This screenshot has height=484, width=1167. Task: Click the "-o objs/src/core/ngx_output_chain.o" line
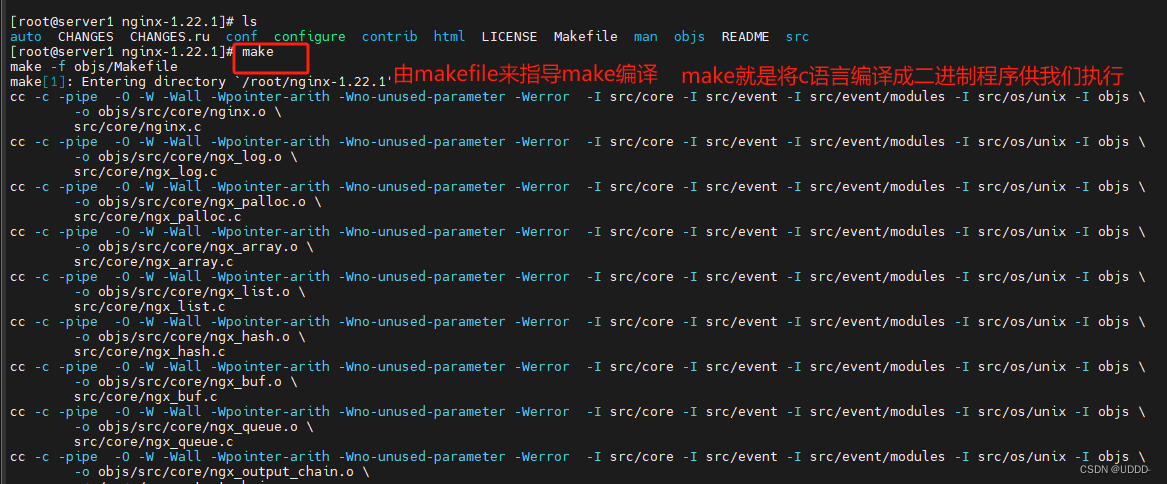click(x=222, y=471)
